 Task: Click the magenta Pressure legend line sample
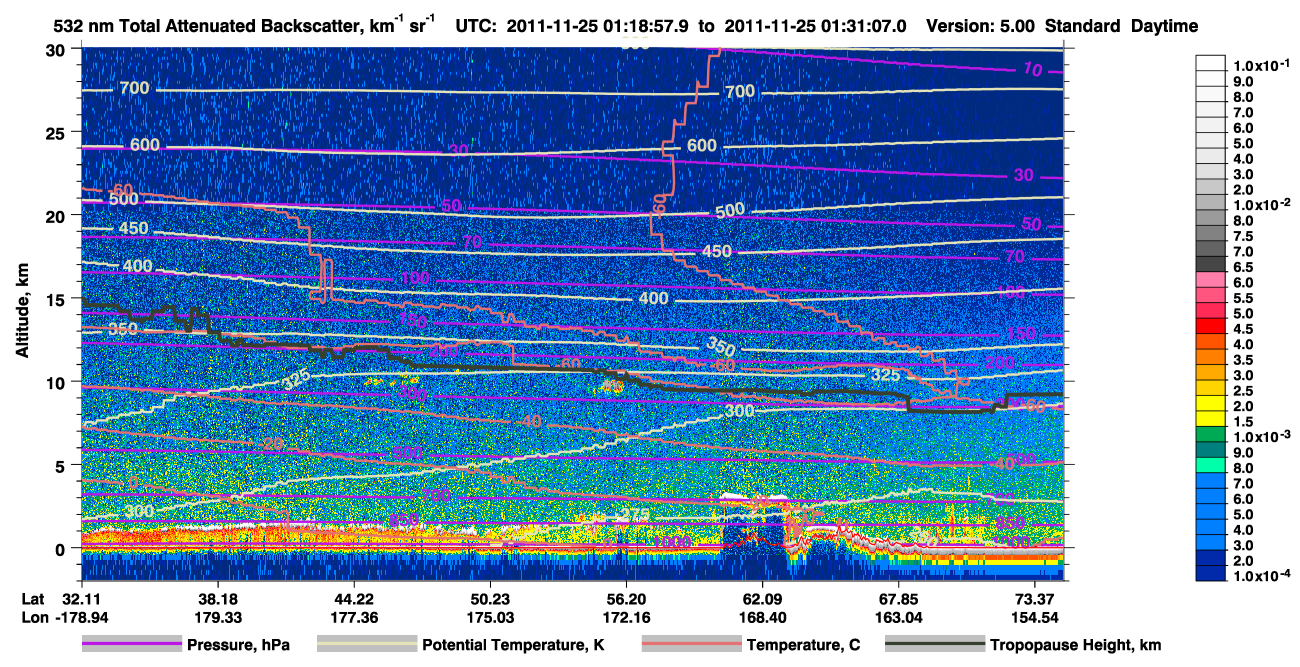pyautogui.click(x=131, y=644)
